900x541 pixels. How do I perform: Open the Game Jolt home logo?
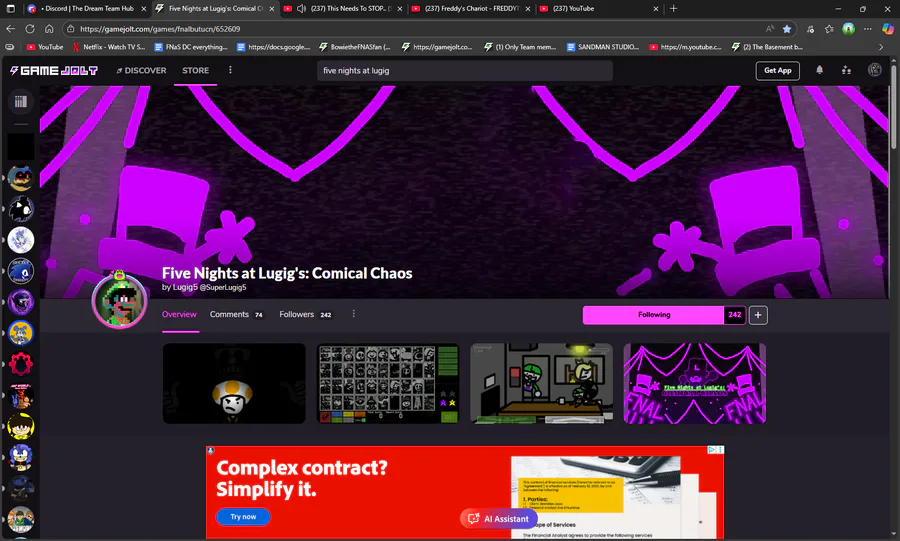[53, 71]
